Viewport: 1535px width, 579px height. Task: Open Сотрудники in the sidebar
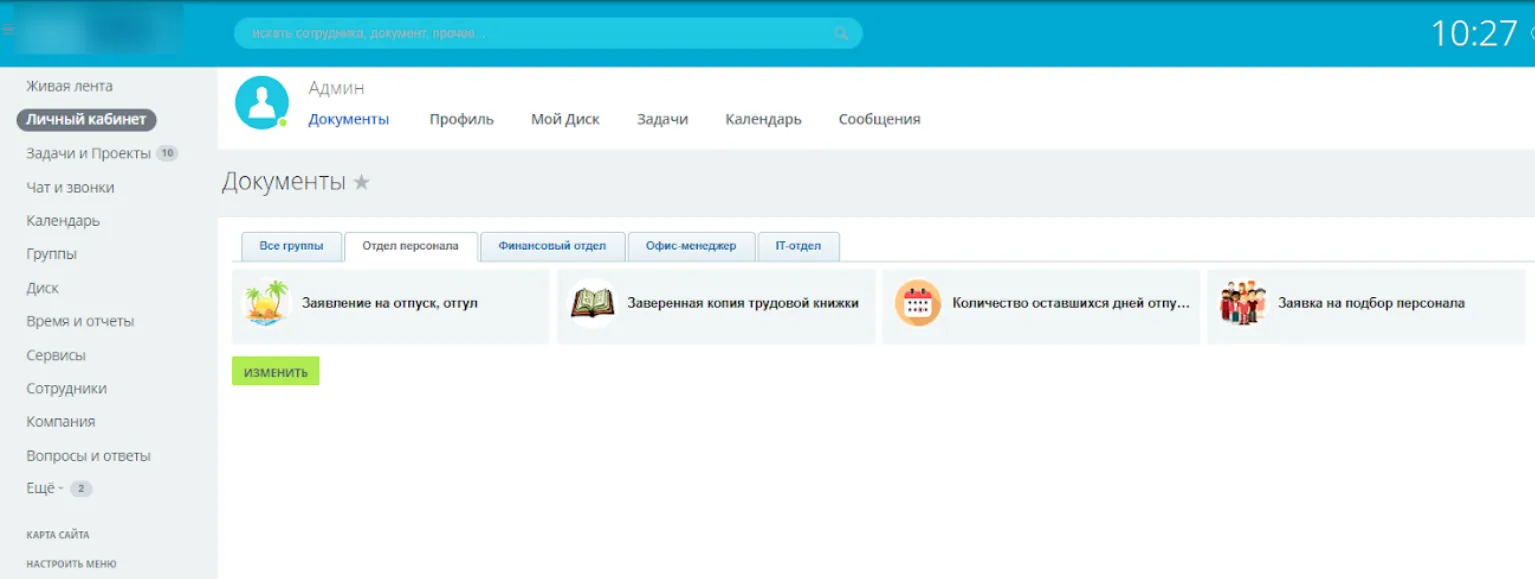[66, 388]
